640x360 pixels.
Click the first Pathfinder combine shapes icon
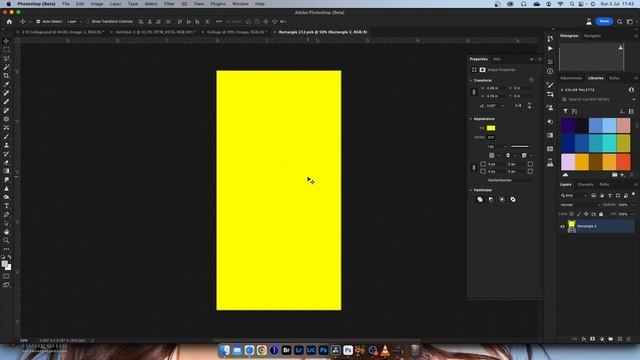[480, 200]
